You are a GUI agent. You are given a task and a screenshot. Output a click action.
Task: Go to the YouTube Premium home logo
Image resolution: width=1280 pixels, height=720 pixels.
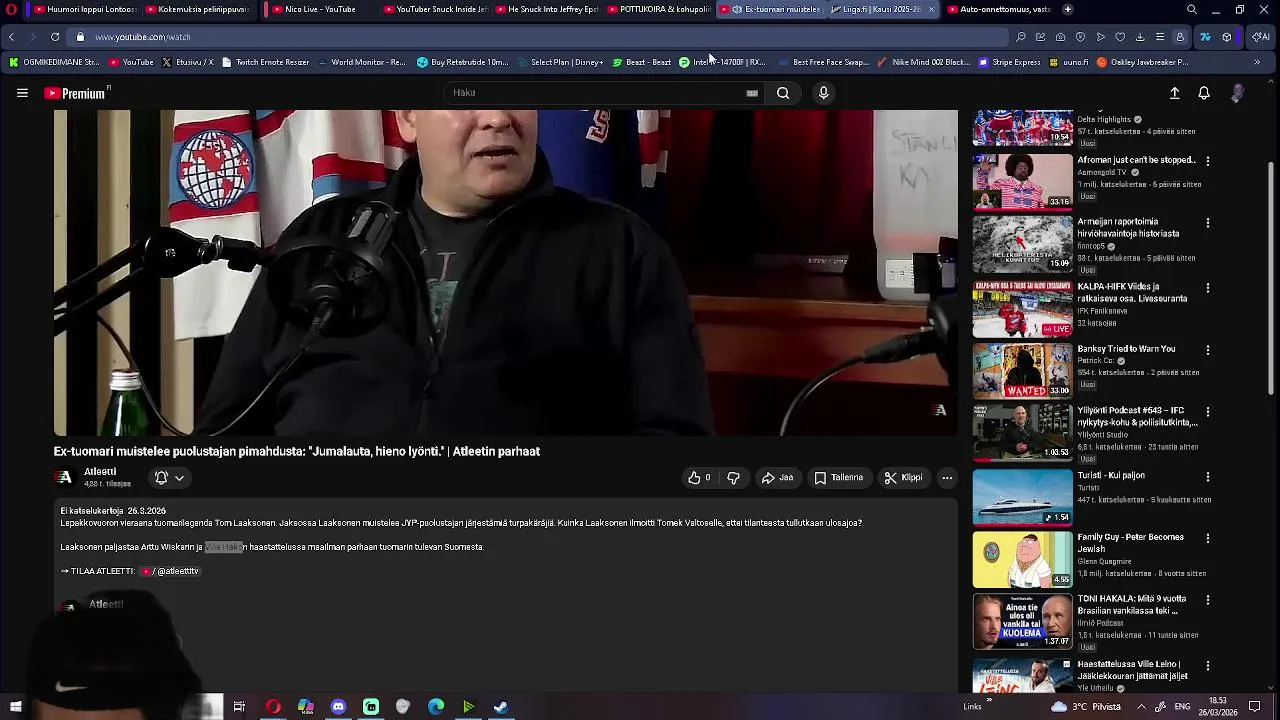(76, 93)
